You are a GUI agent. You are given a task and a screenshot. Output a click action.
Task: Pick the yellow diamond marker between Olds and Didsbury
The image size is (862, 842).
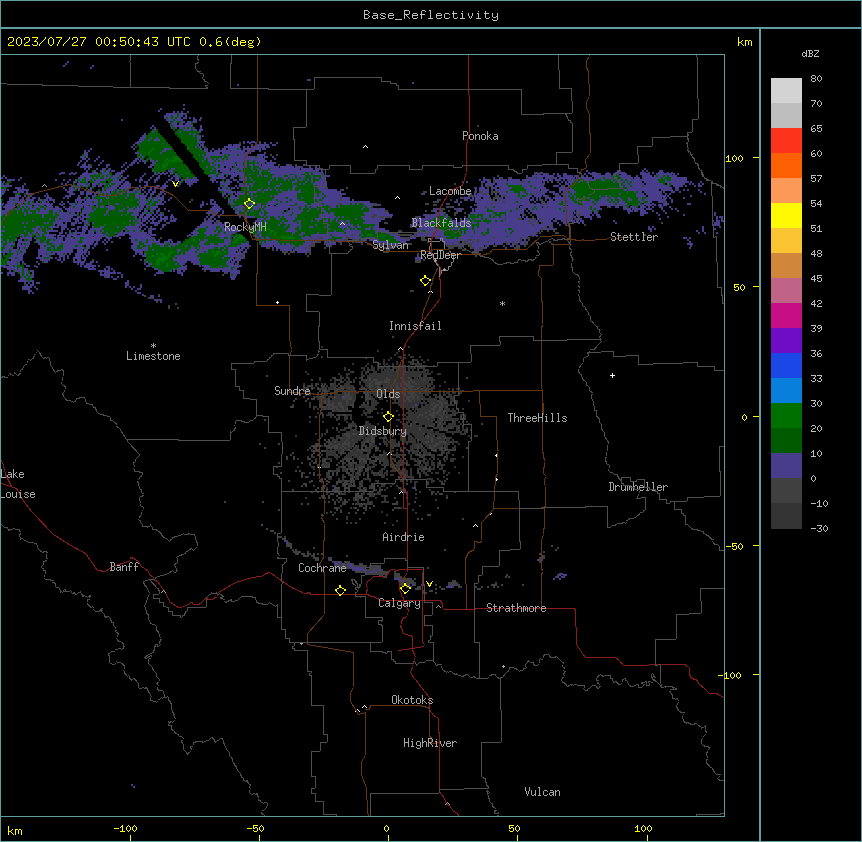[388, 417]
